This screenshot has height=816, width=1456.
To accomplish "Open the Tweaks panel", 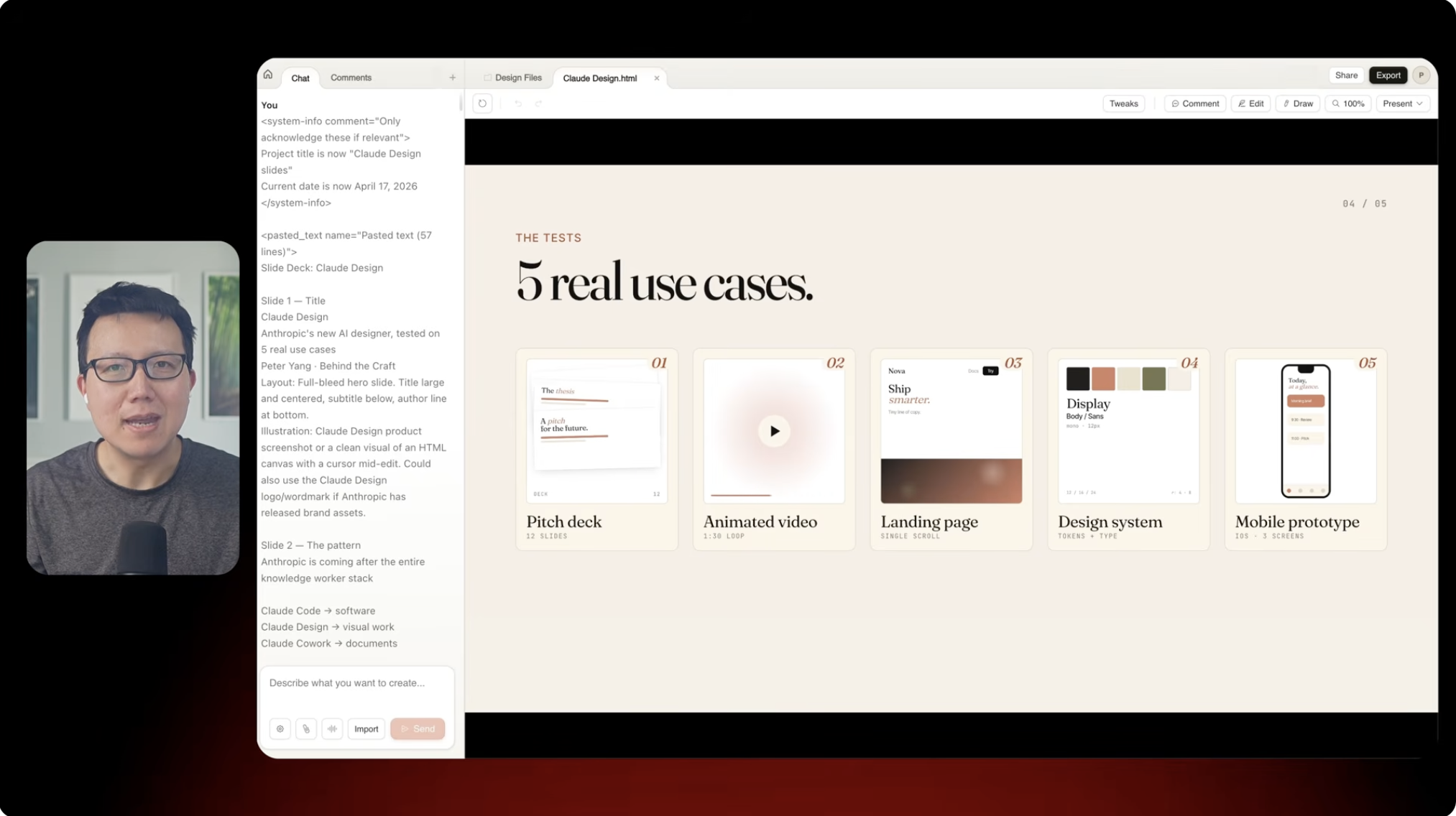I will (1123, 103).
